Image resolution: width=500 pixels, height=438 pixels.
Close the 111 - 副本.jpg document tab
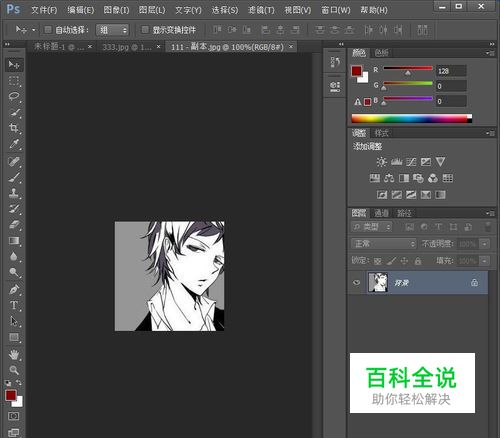(291, 47)
